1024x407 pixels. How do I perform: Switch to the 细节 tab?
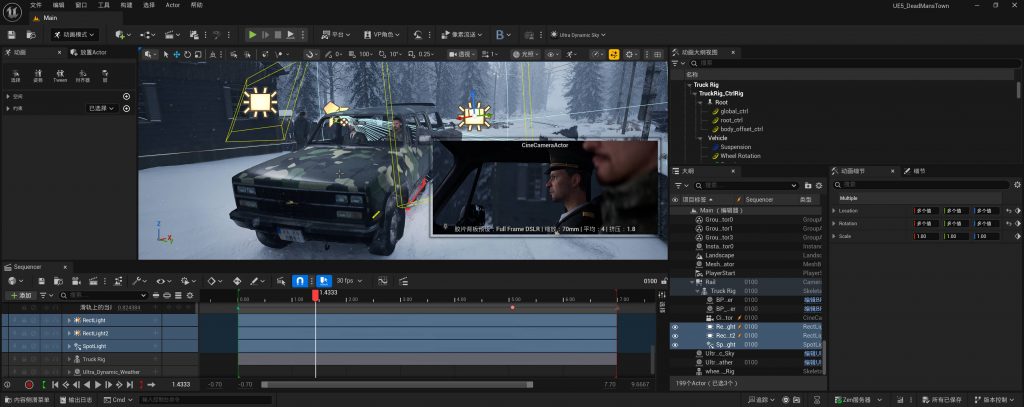pos(917,170)
